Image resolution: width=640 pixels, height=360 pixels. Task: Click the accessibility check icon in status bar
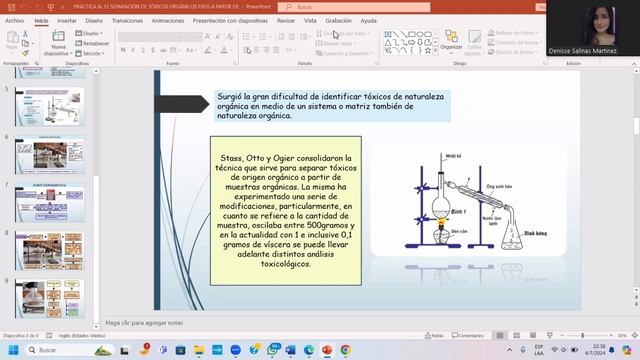[x=49, y=336]
